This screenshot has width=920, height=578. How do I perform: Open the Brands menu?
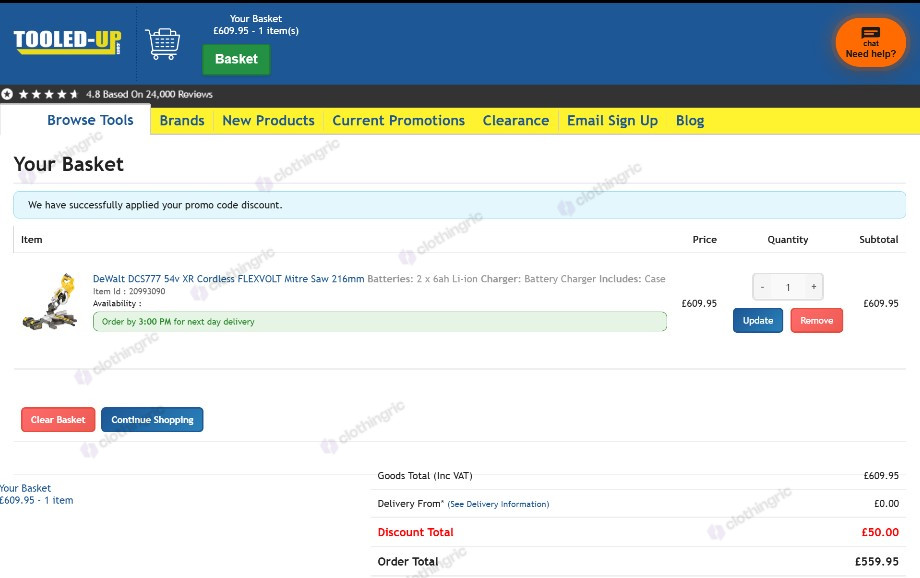[182, 120]
